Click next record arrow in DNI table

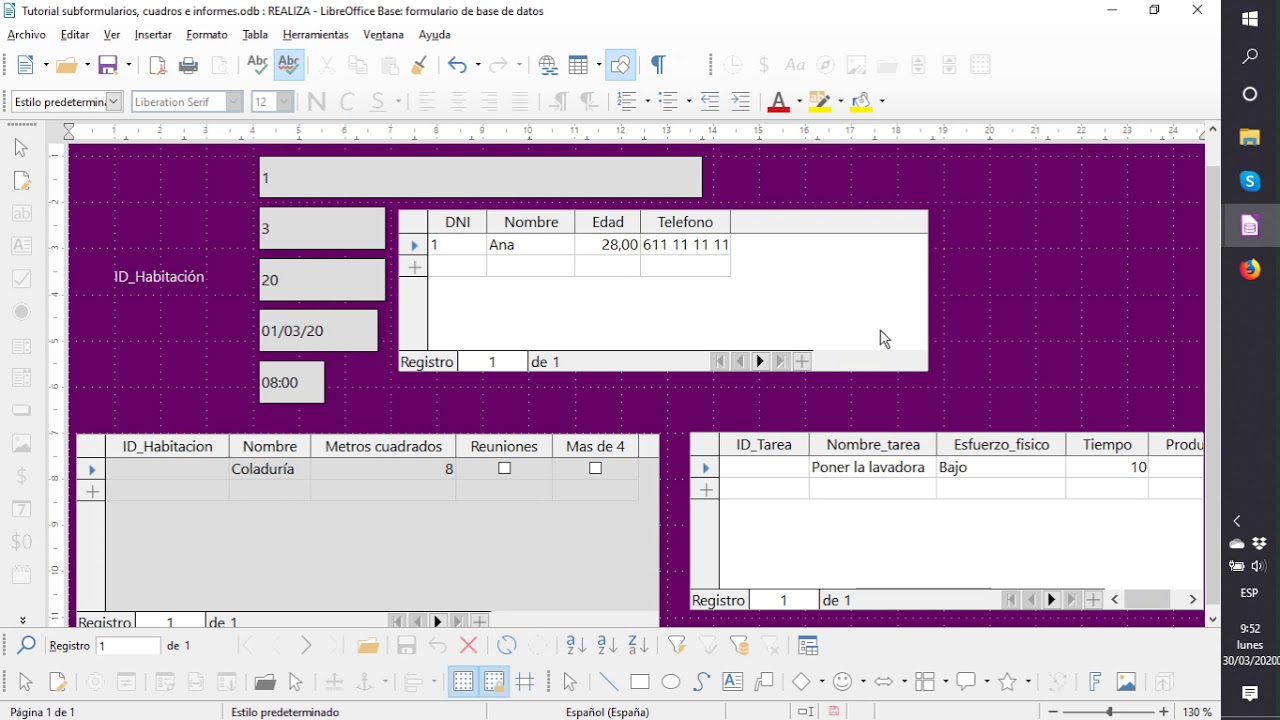click(760, 362)
